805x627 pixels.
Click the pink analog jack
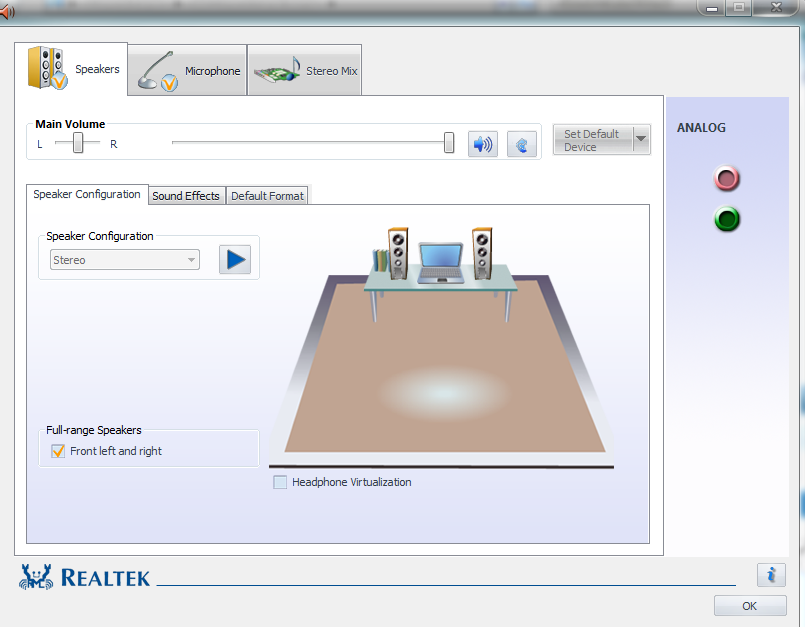[x=726, y=179]
